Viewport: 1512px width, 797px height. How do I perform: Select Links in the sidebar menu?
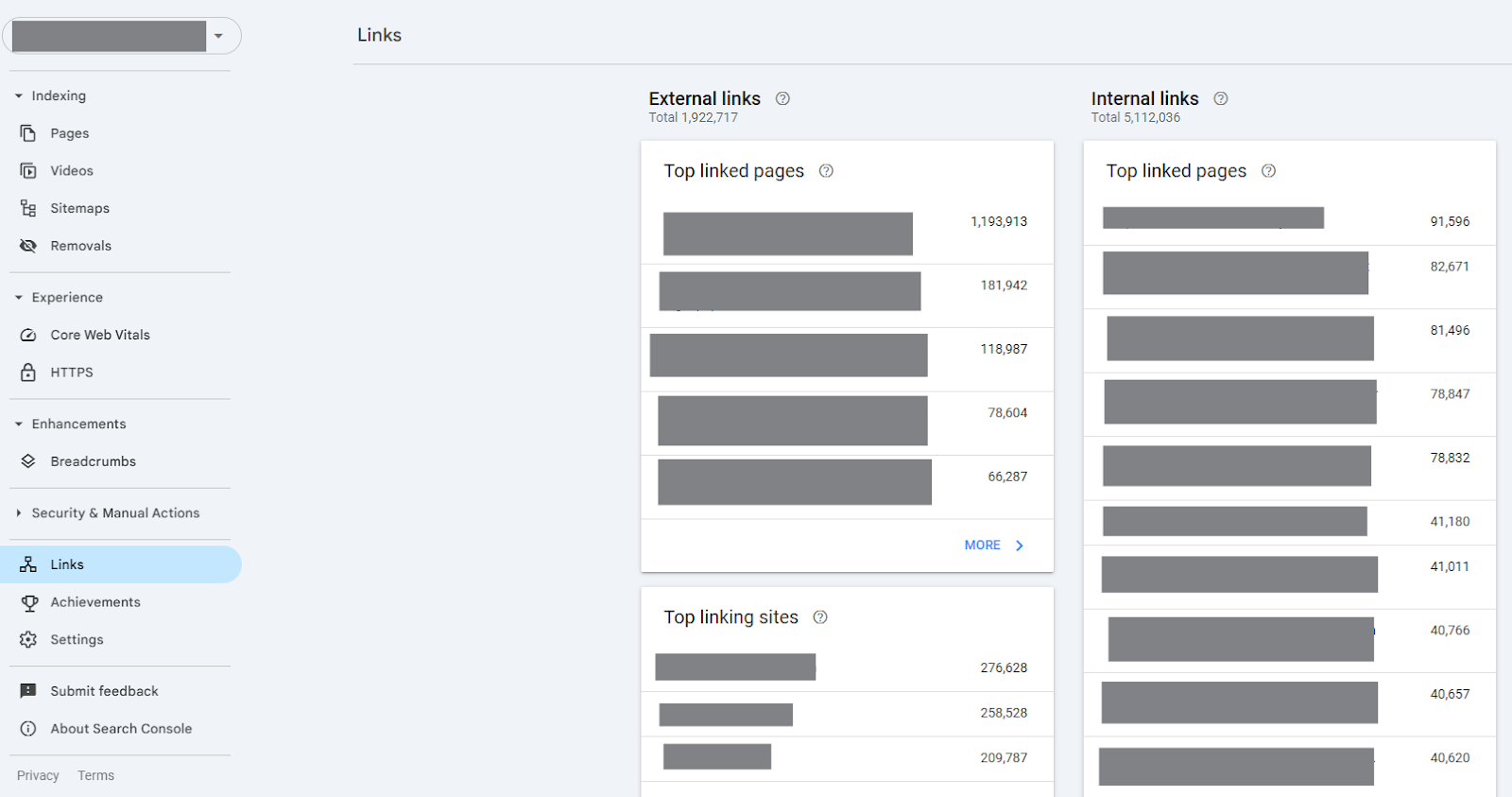click(67, 564)
